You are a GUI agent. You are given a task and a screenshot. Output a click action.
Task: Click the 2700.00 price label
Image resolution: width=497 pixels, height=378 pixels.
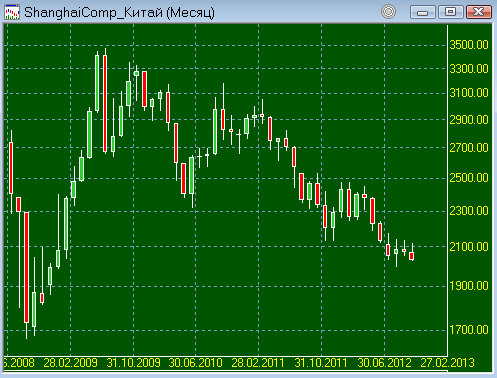469,148
